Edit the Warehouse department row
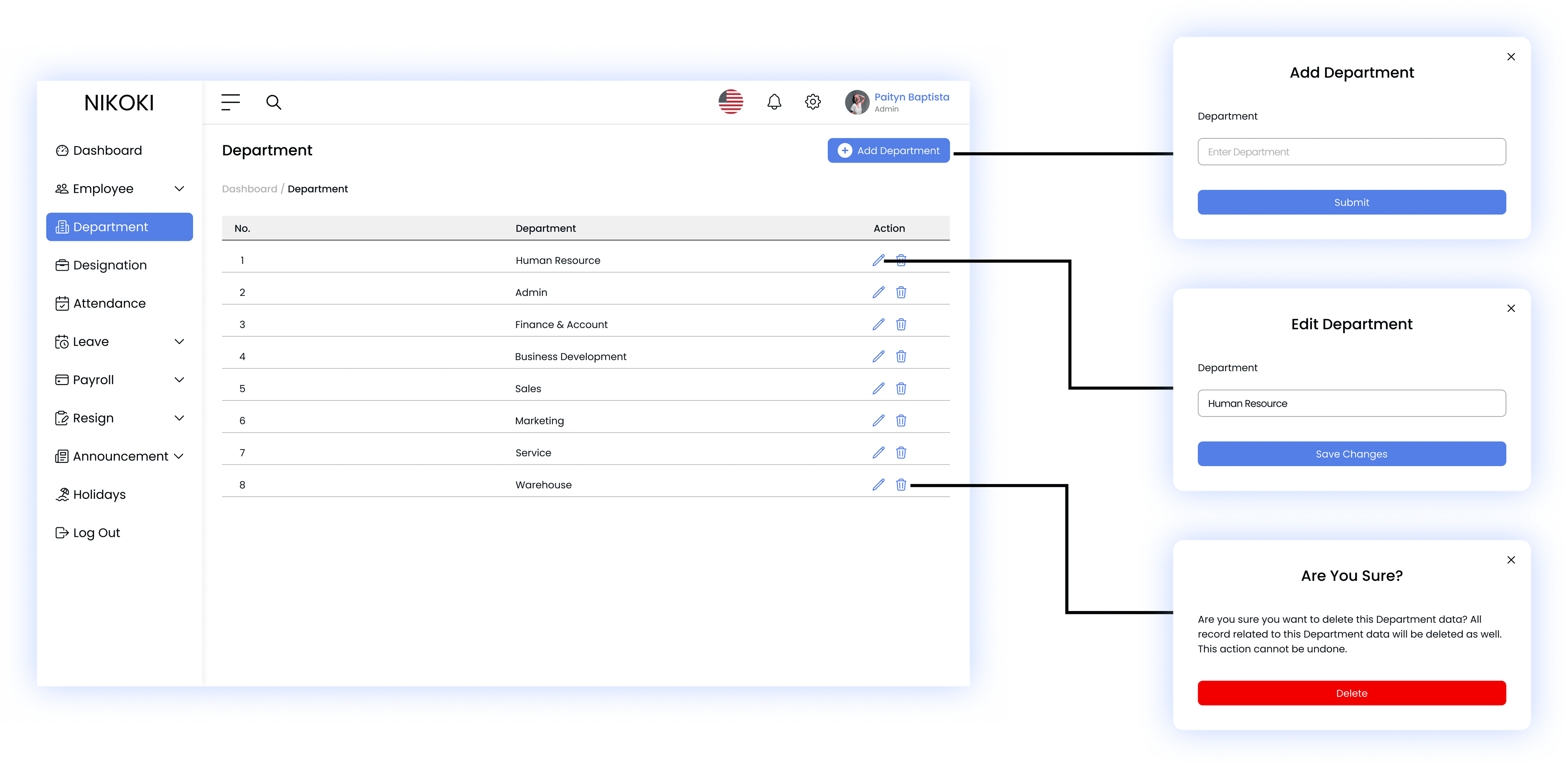Screen dimensions: 1568x767 click(878, 485)
